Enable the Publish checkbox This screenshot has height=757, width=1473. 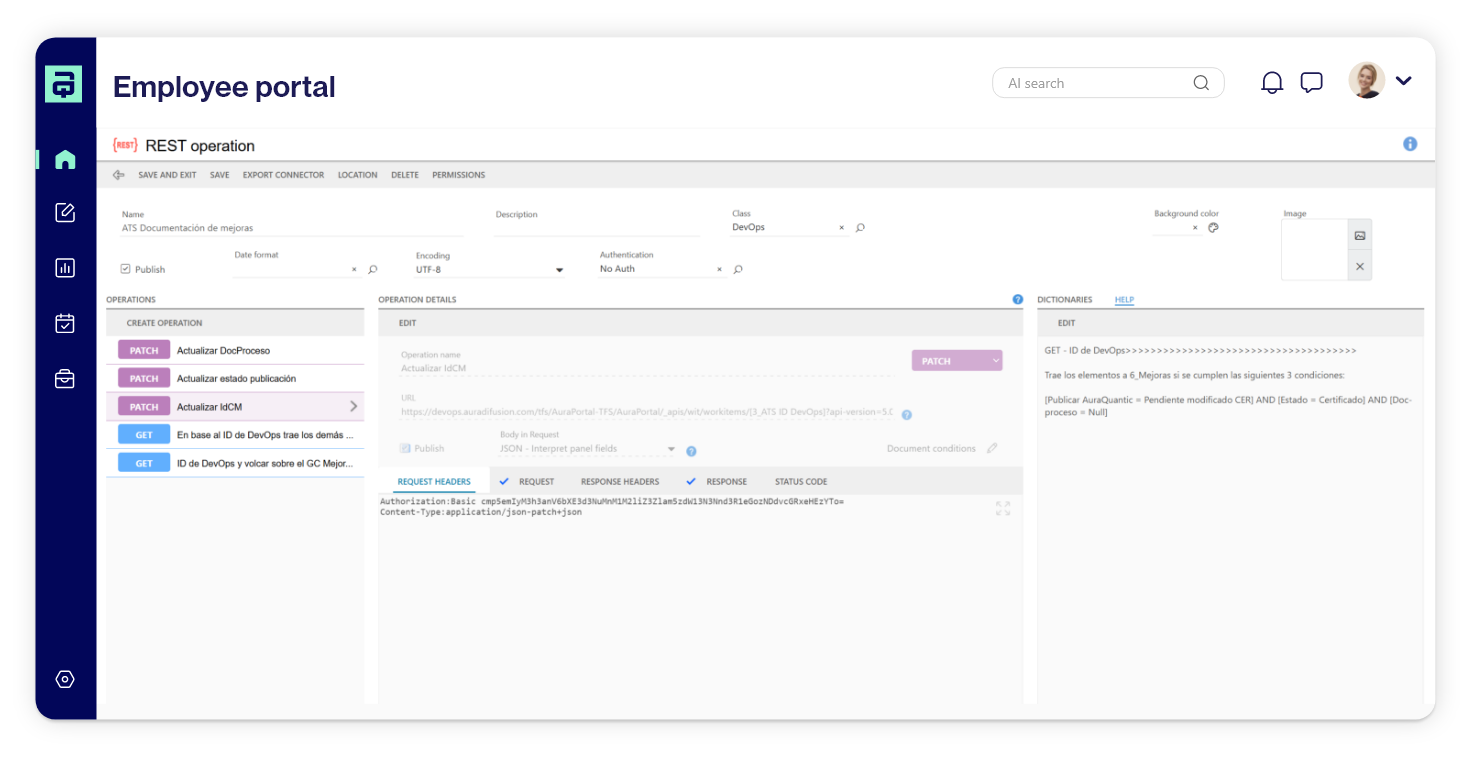point(124,268)
